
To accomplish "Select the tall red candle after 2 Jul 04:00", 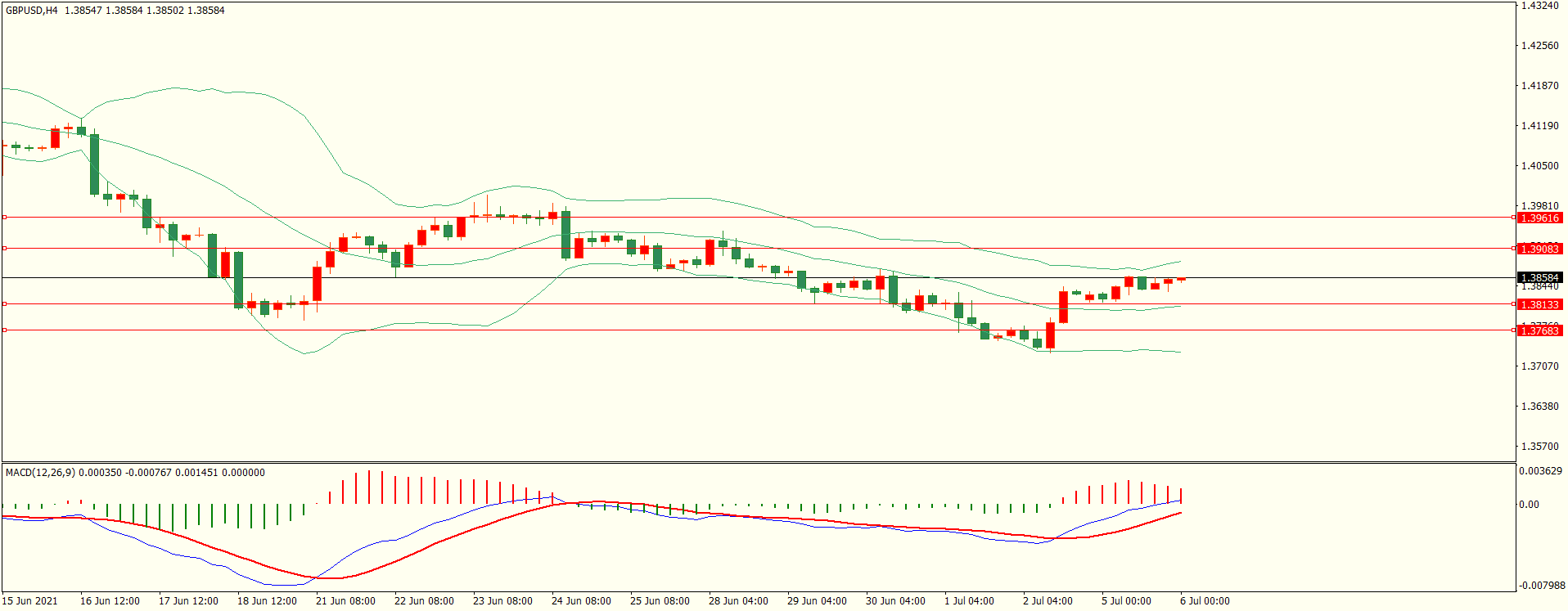I will (x=1064, y=307).
